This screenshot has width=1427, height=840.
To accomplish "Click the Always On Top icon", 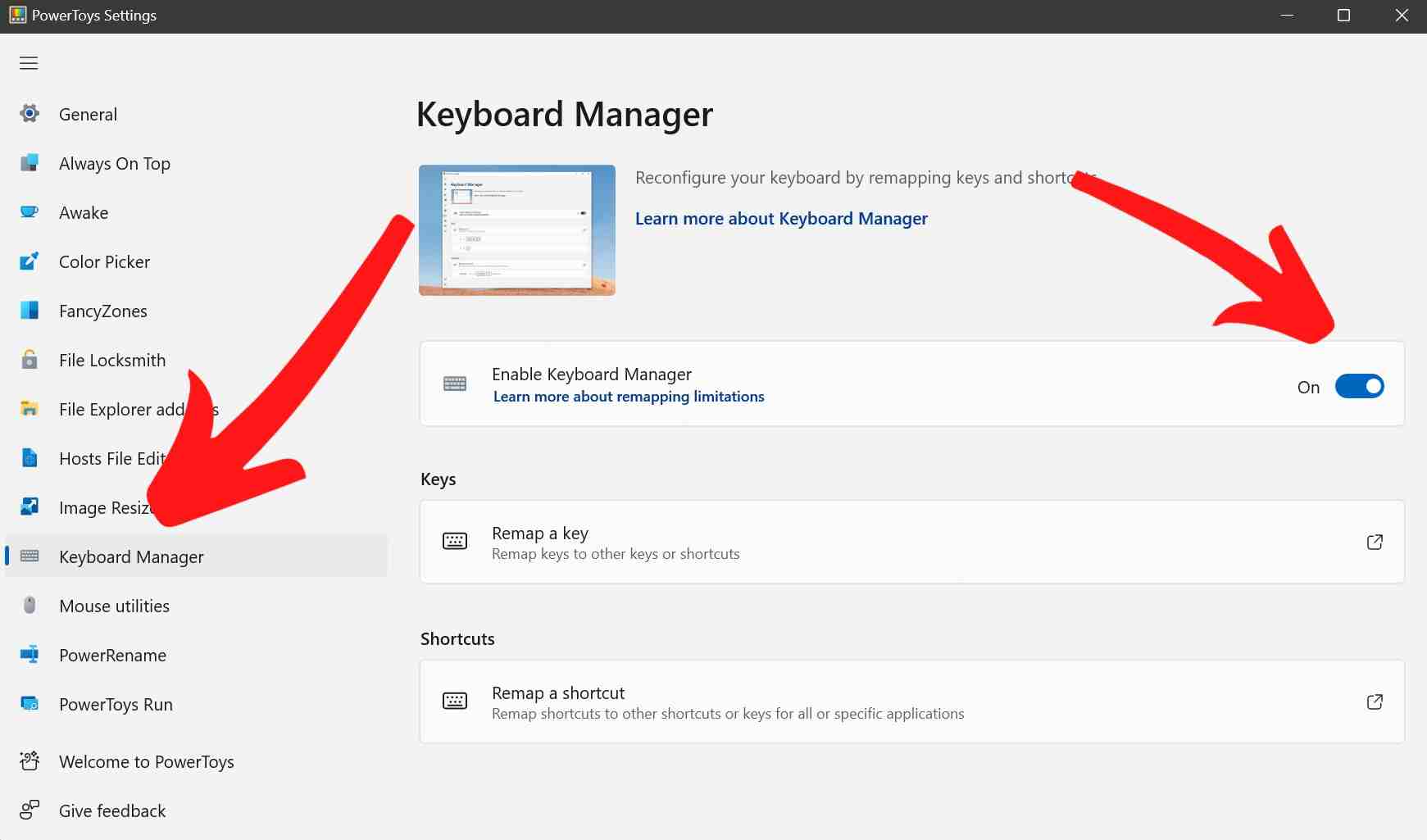I will [30, 163].
